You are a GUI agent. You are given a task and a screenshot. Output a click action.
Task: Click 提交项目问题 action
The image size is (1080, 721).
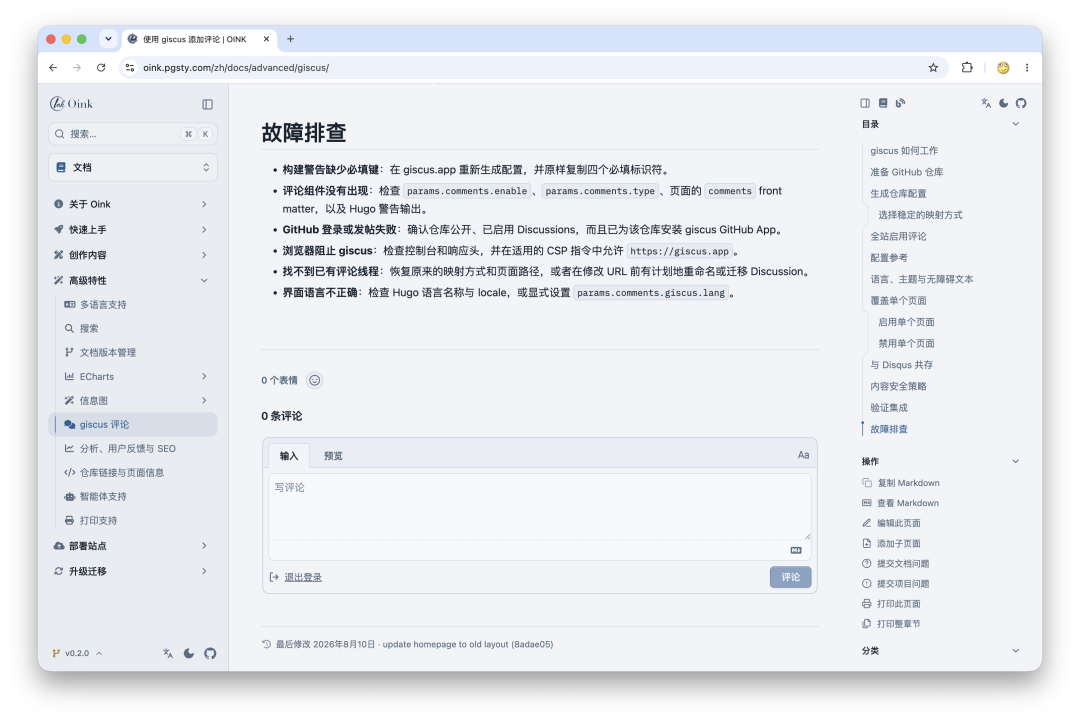[896, 583]
